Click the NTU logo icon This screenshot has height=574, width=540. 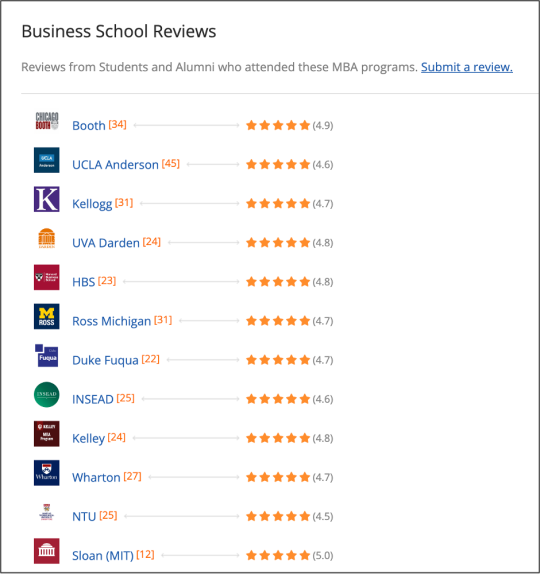pyautogui.click(x=46, y=512)
